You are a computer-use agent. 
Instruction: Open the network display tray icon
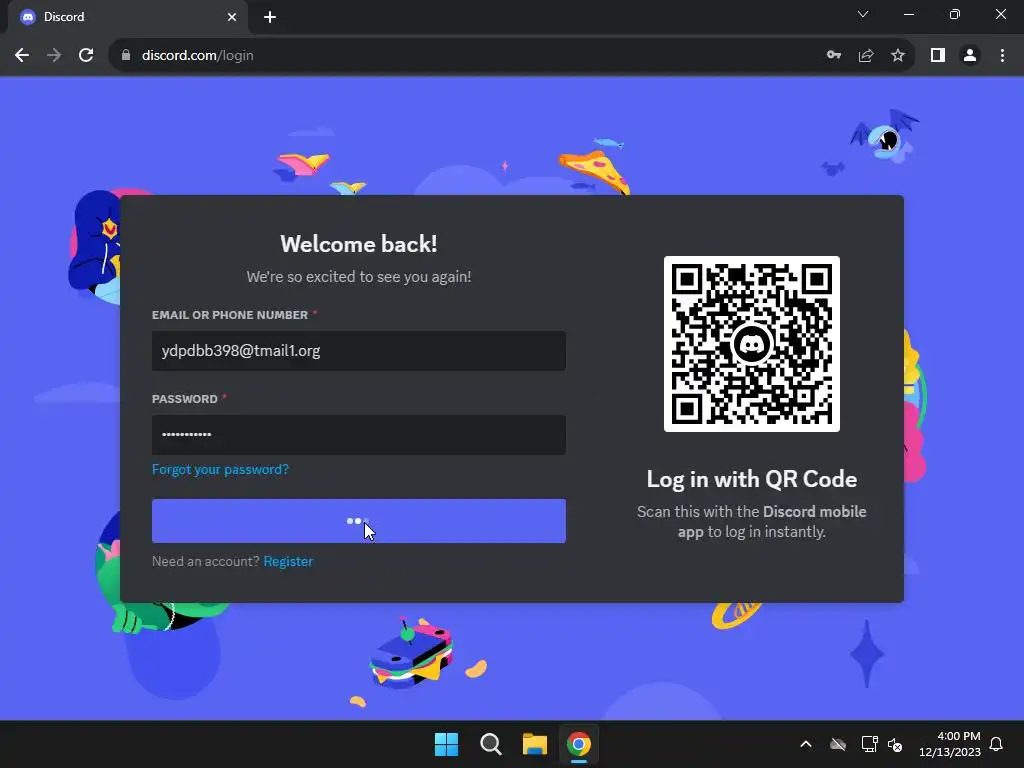tap(869, 744)
